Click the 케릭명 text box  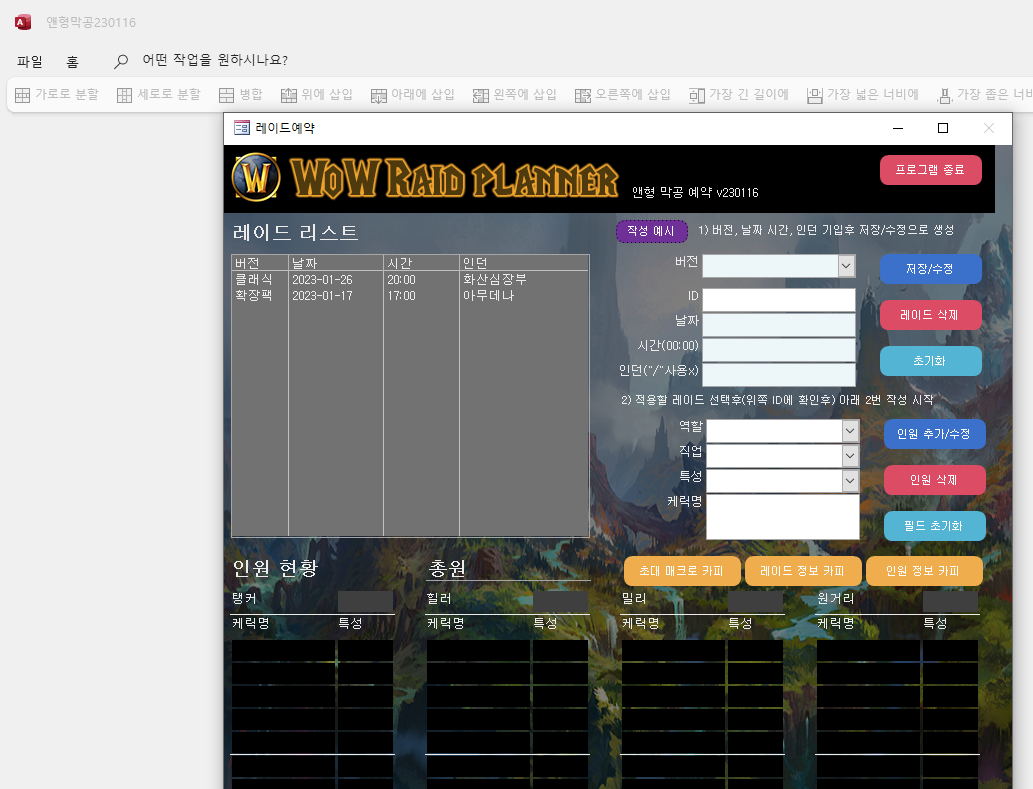783,517
